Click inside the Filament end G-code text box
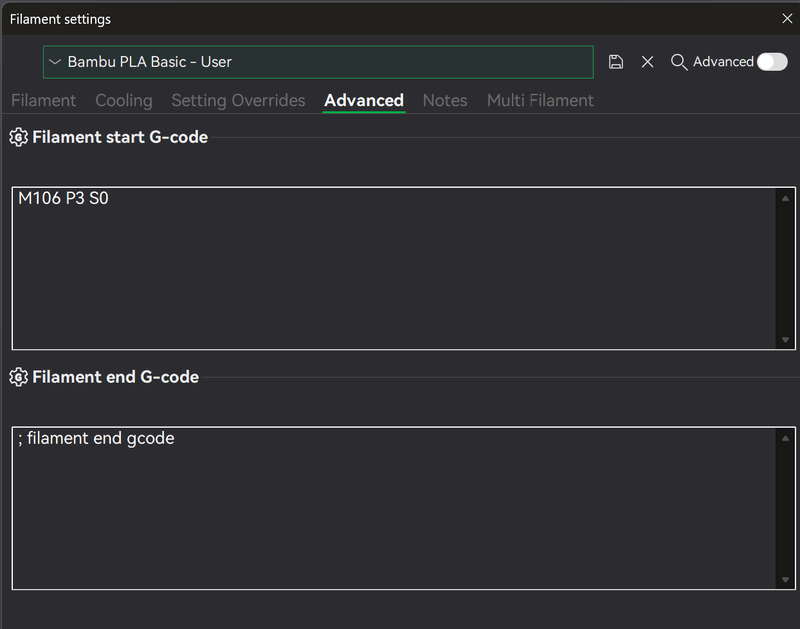Image resolution: width=800 pixels, height=629 pixels. (x=395, y=510)
